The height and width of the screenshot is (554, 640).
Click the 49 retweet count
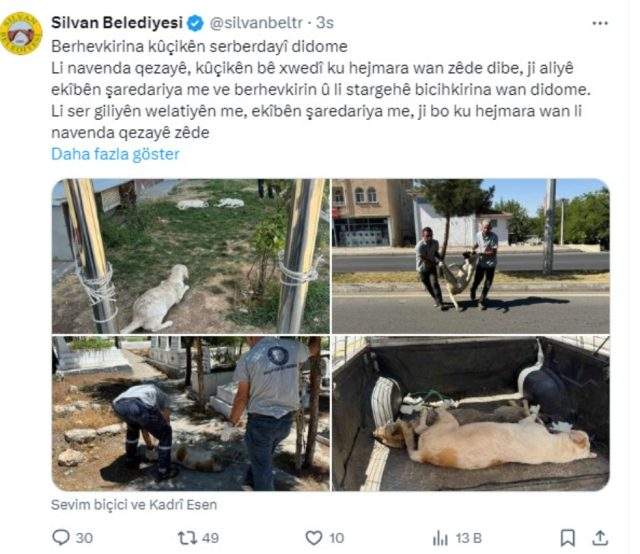(x=210, y=538)
